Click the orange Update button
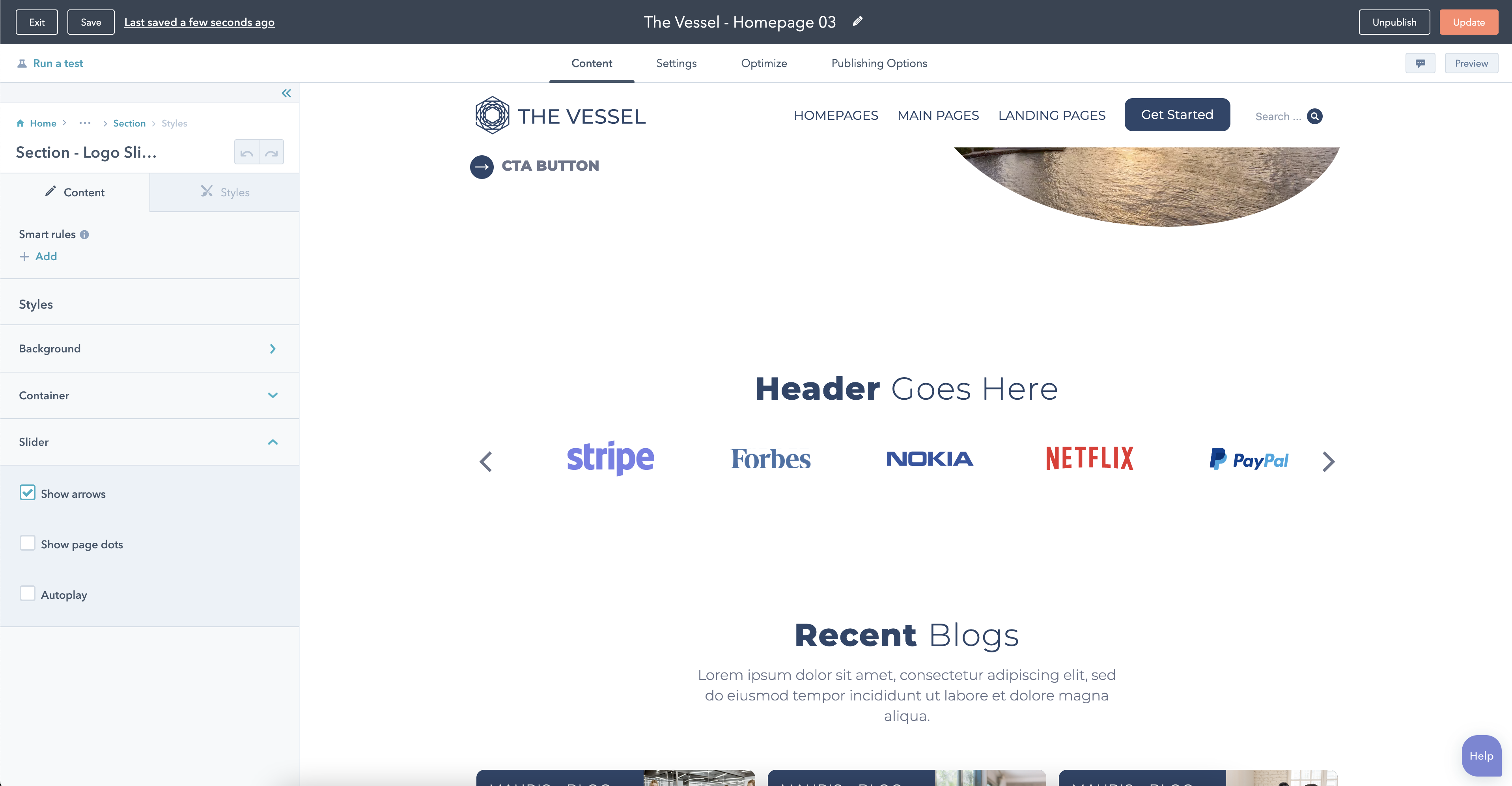 click(1468, 22)
